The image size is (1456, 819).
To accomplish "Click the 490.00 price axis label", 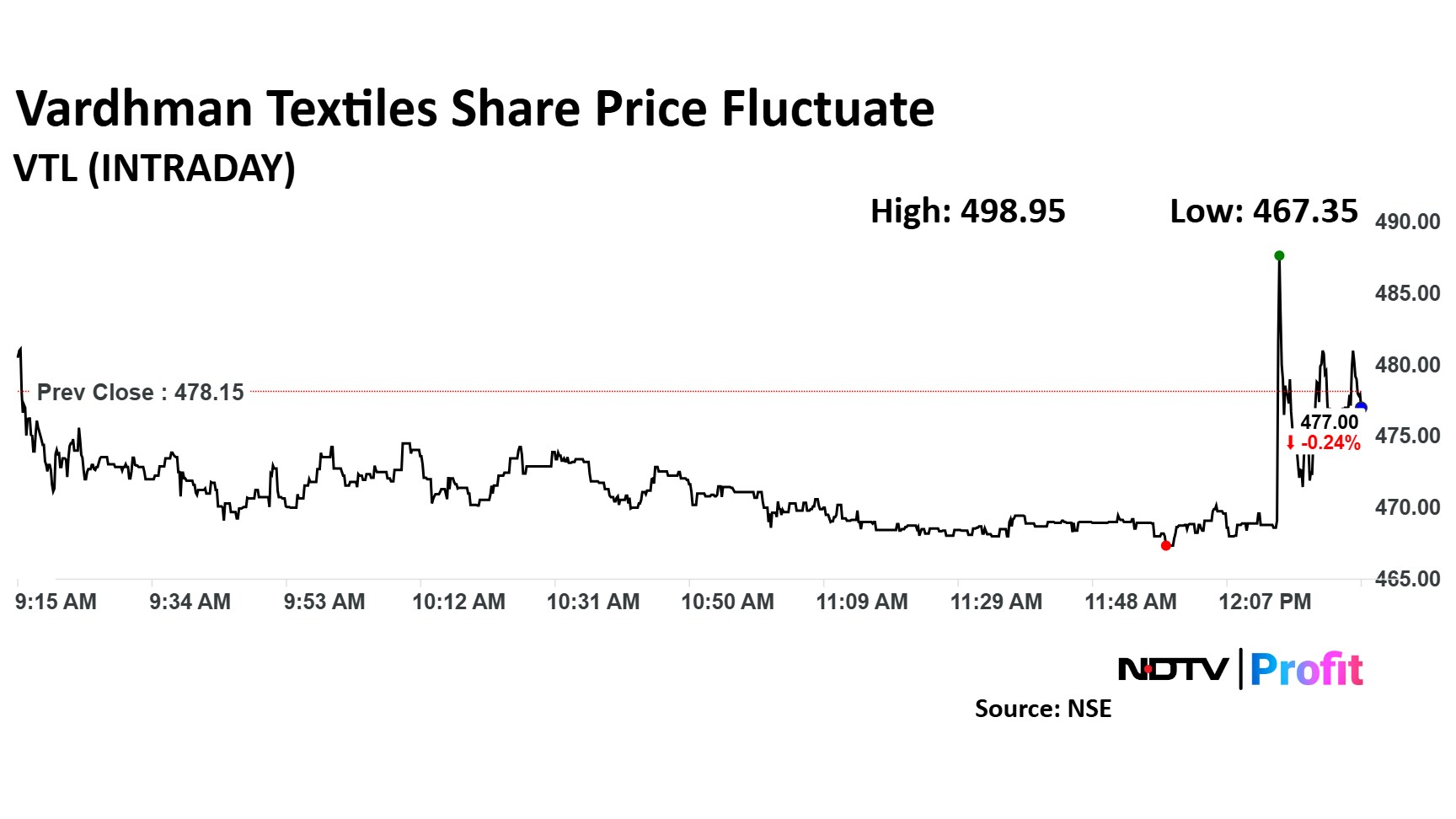I will click(1407, 222).
